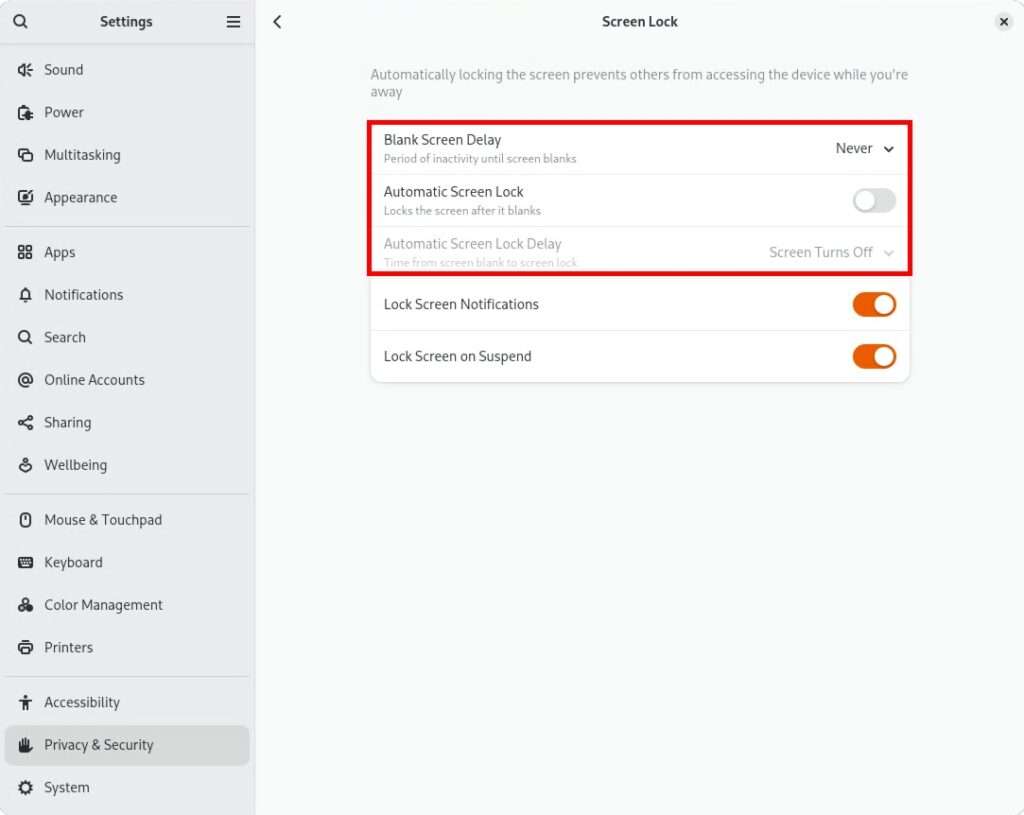The height and width of the screenshot is (815, 1024).
Task: Click the Wellbeing icon in the sidebar
Action: 26,465
